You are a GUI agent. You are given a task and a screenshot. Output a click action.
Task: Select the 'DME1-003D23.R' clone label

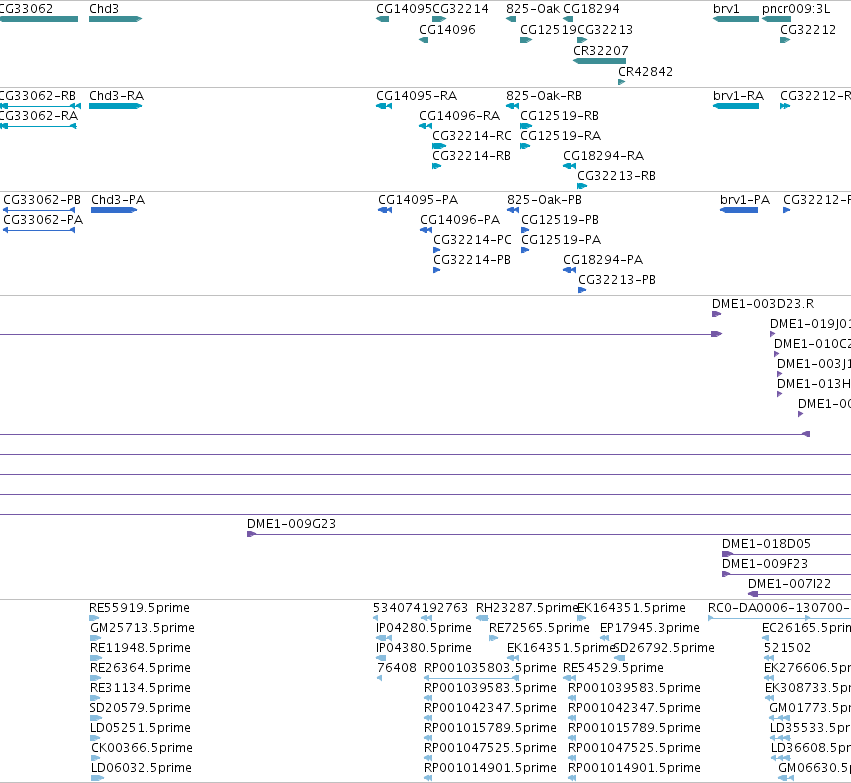763,304
